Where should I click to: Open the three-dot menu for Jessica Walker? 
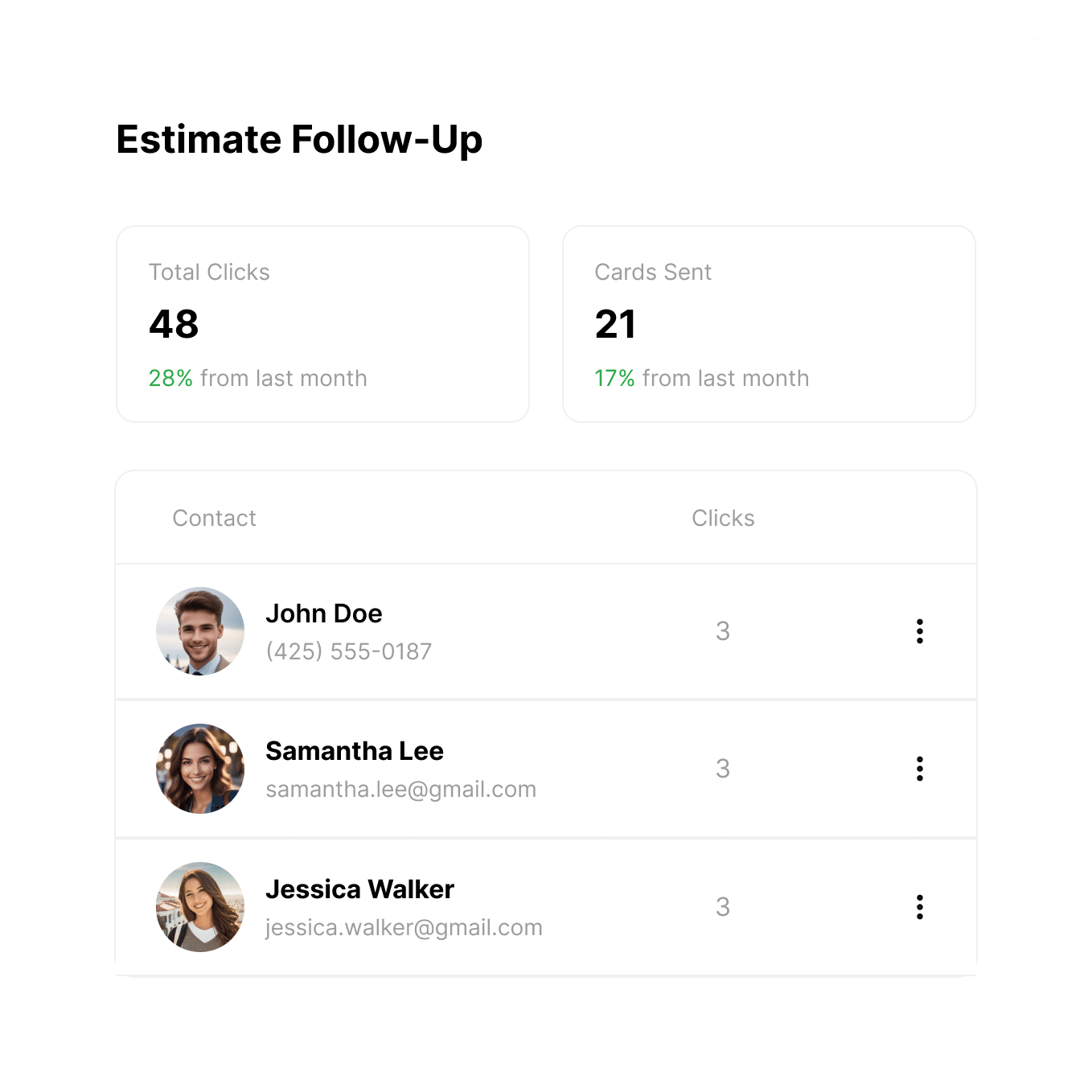(x=919, y=907)
